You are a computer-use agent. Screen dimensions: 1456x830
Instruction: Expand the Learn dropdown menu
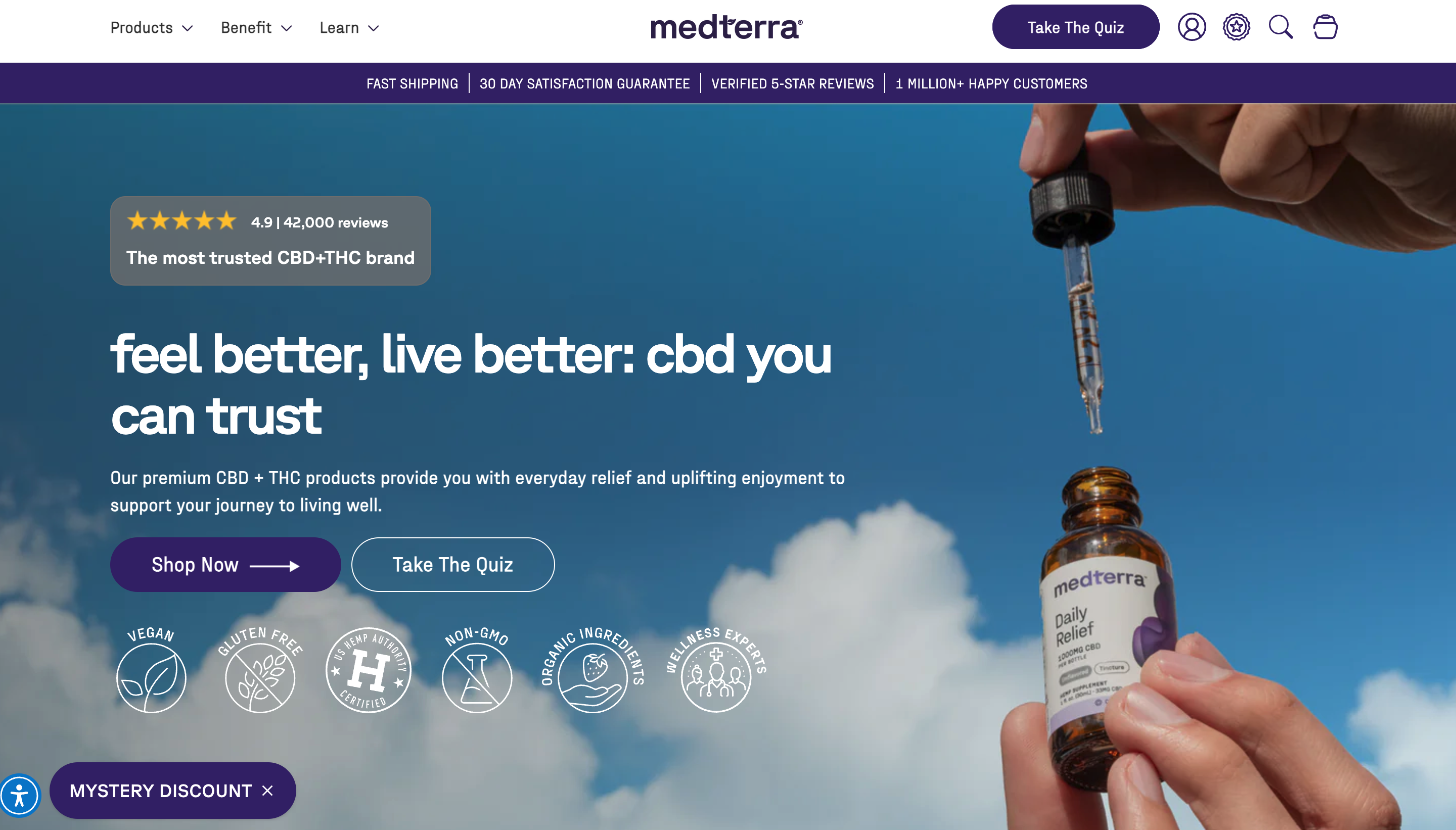click(349, 27)
